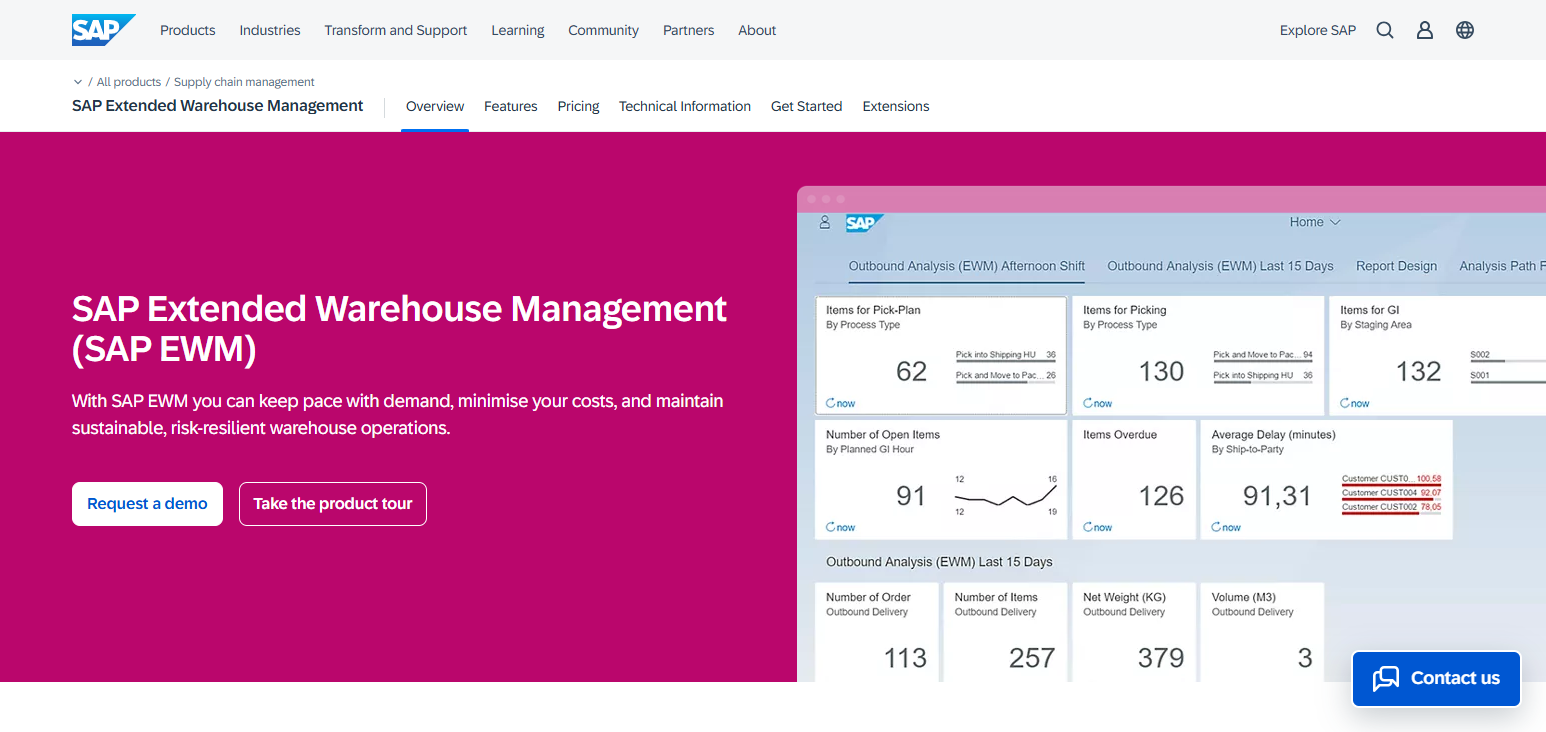The width and height of the screenshot is (1546, 732).
Task: Open the Technical Information tab
Action: tap(685, 106)
